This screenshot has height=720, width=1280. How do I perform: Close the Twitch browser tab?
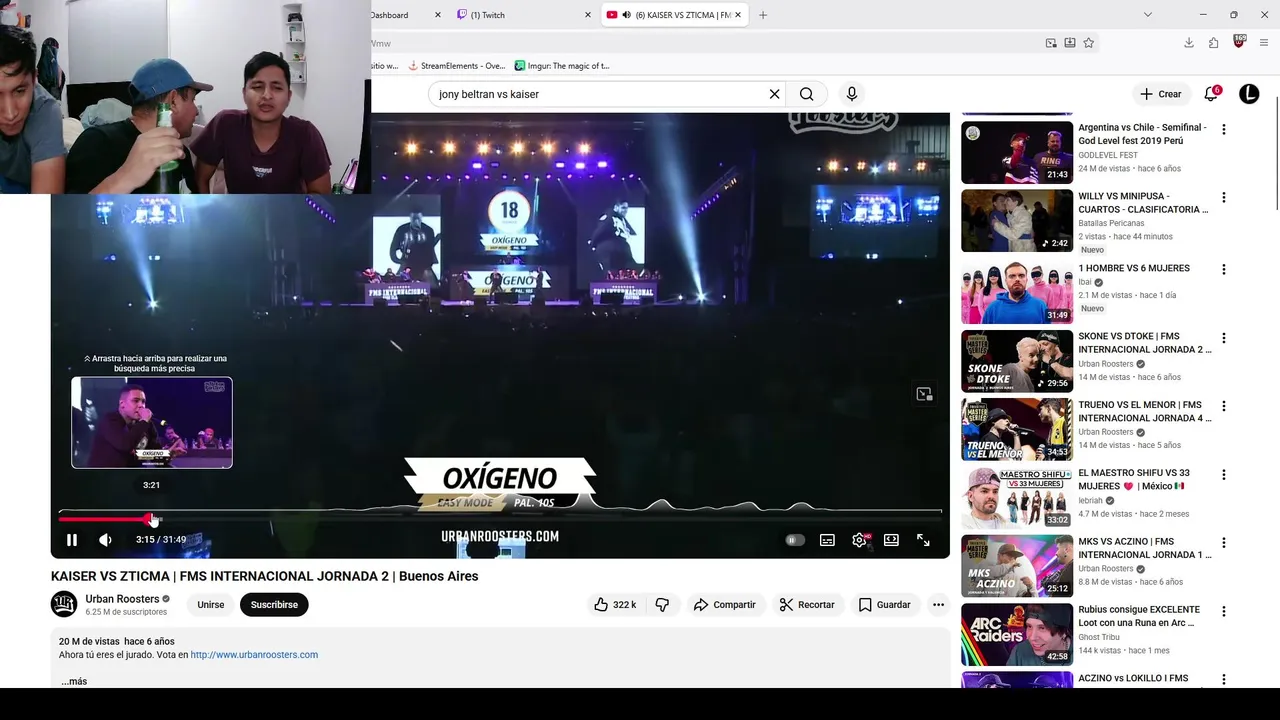588,15
